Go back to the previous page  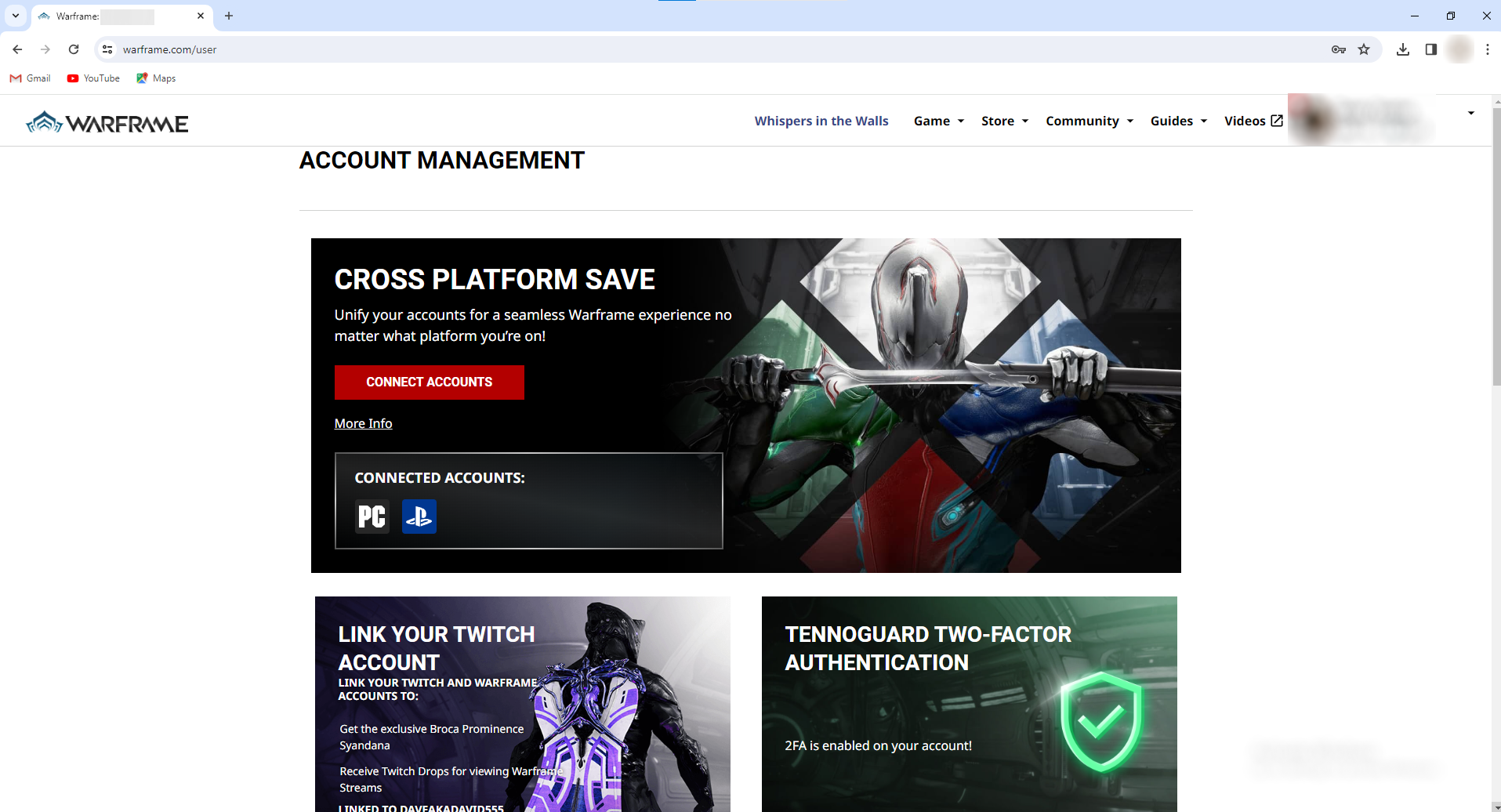coord(17,49)
